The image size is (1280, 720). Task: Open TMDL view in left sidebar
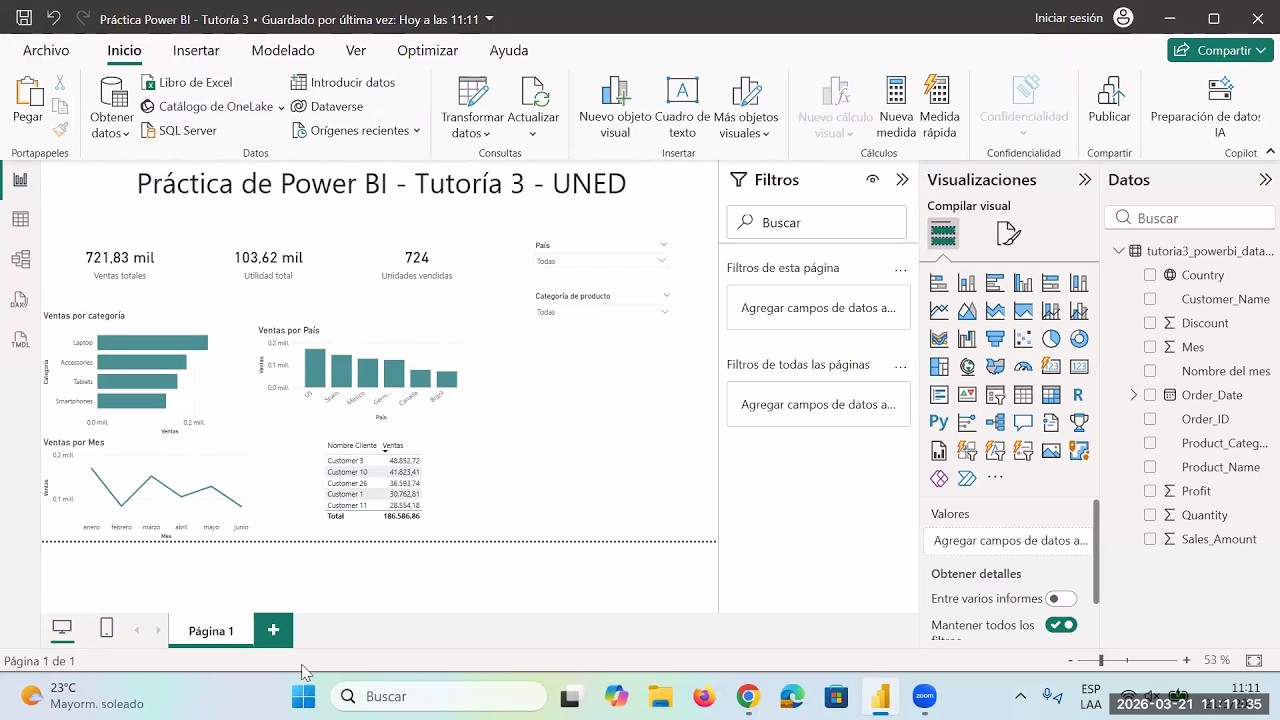pos(20,339)
